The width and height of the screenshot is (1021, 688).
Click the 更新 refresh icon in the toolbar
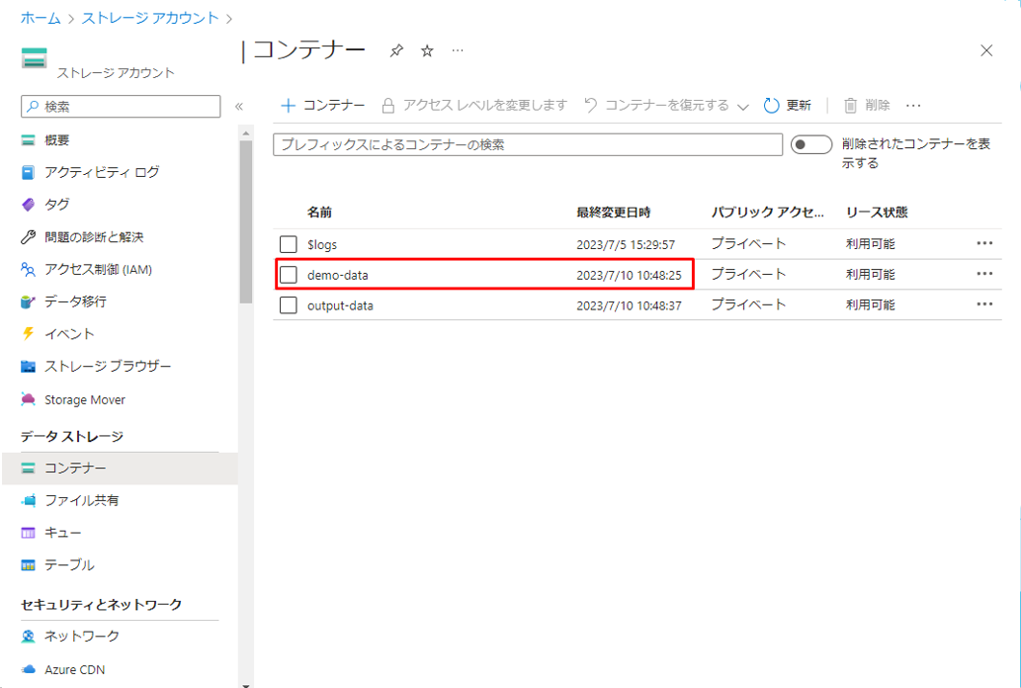click(x=771, y=105)
